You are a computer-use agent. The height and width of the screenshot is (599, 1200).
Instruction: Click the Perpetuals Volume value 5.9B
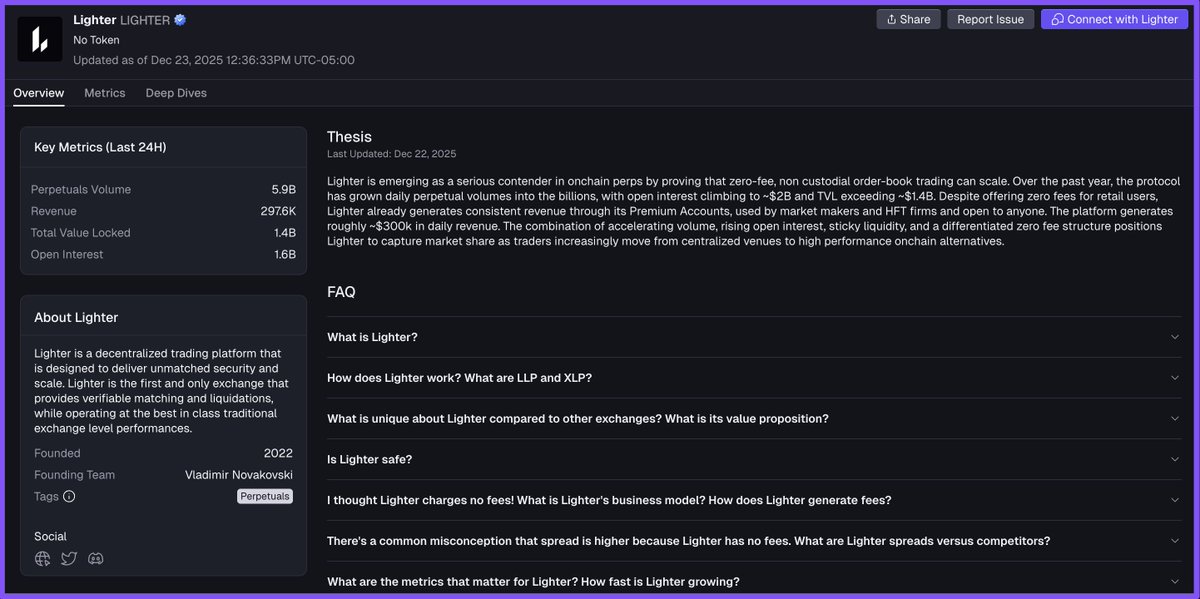[x=284, y=190]
